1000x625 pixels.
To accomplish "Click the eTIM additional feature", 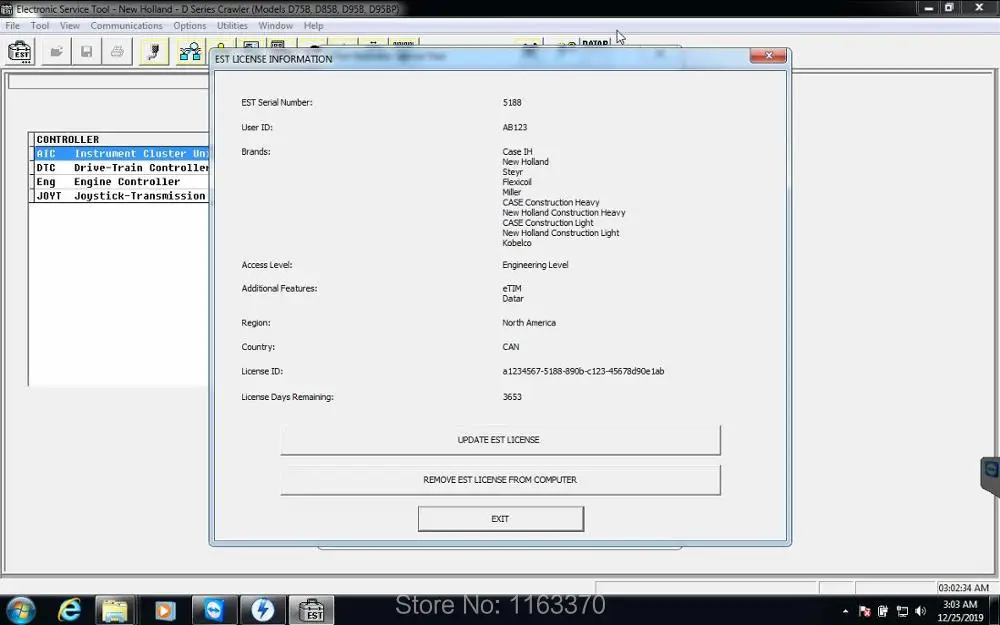I will pyautogui.click(x=511, y=288).
